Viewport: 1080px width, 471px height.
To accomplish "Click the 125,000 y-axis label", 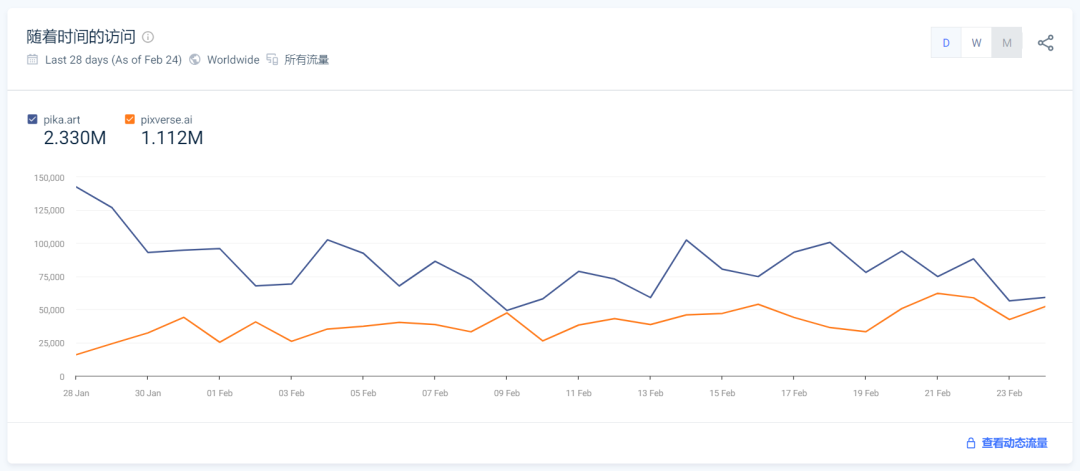I will [x=49, y=211].
